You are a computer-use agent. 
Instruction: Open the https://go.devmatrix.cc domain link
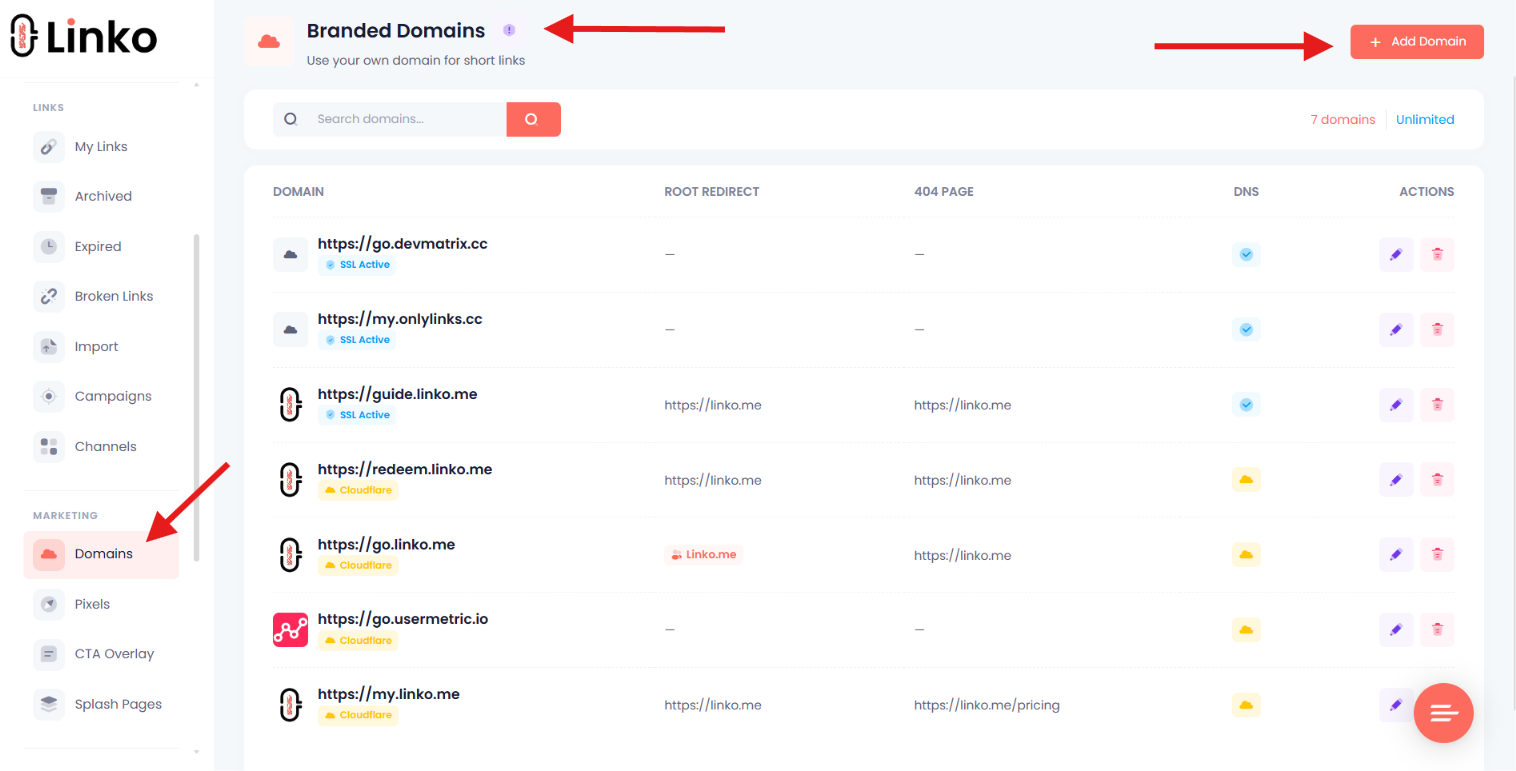(x=402, y=244)
